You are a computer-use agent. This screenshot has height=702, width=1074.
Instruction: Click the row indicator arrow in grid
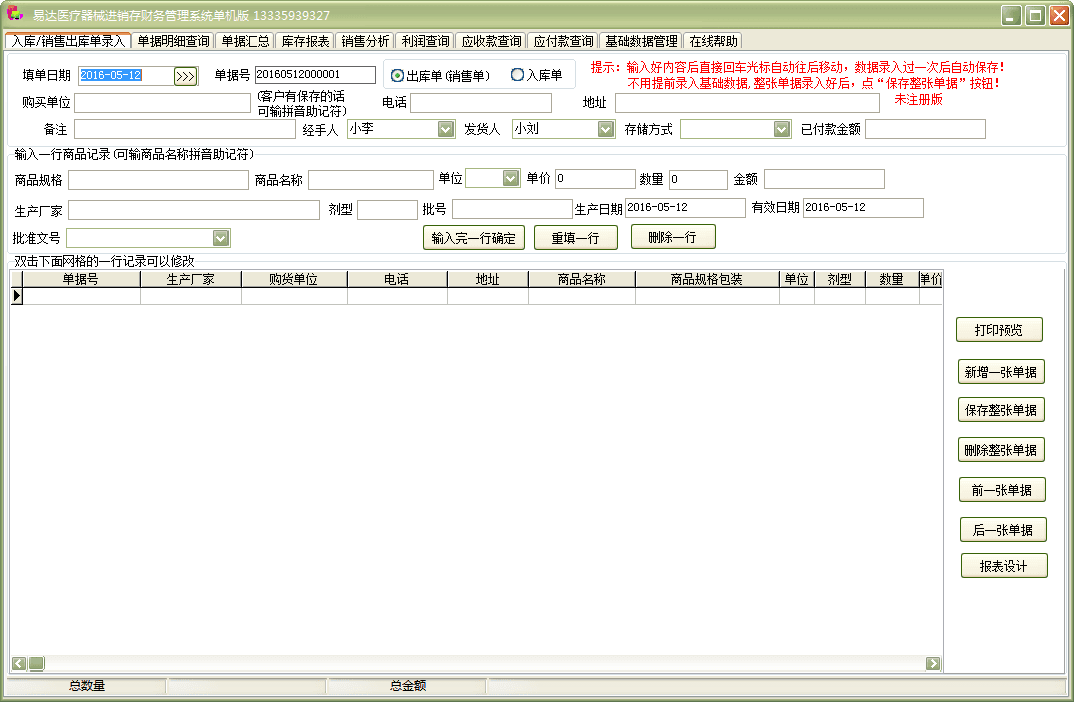[16, 296]
